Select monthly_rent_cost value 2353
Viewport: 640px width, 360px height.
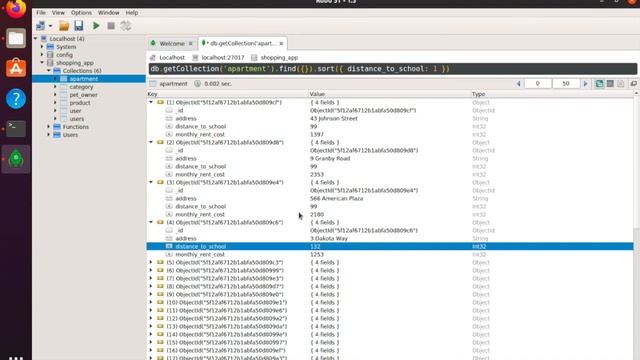click(317, 174)
